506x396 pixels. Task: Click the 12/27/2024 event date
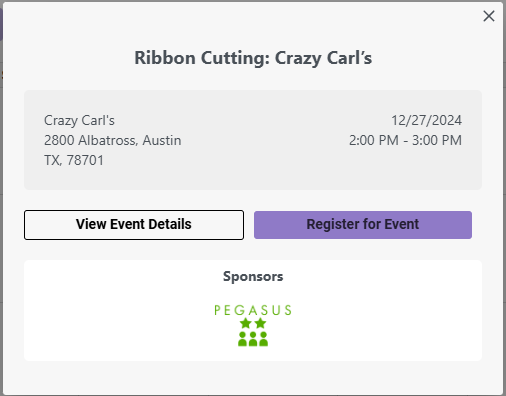(x=426, y=120)
